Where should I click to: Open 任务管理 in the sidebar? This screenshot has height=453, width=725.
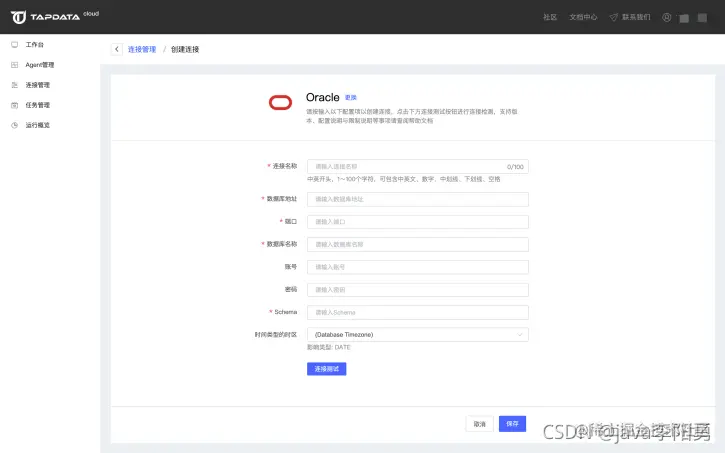[x=37, y=105]
